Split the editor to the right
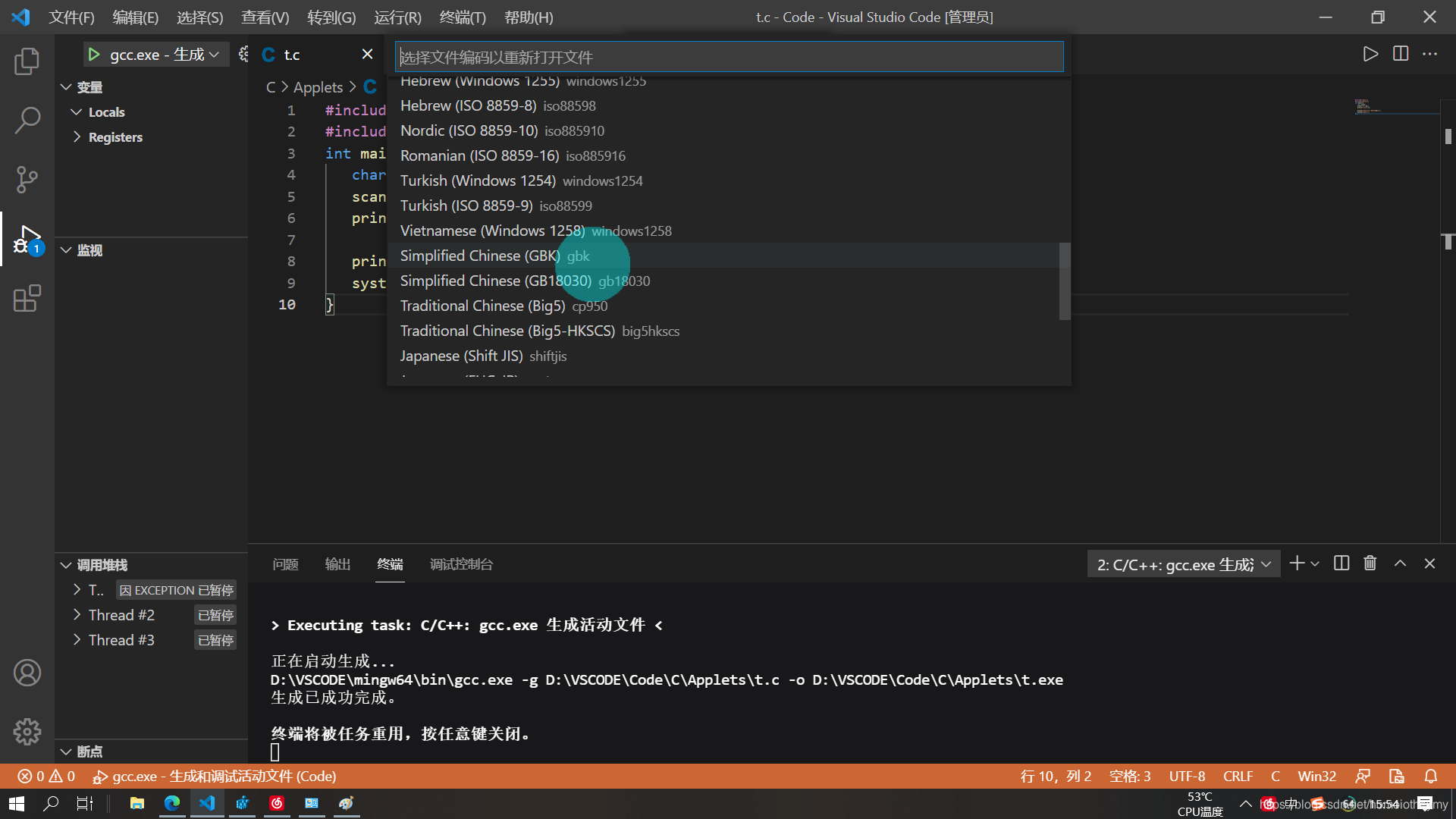This screenshot has width=1456, height=819. click(x=1401, y=54)
